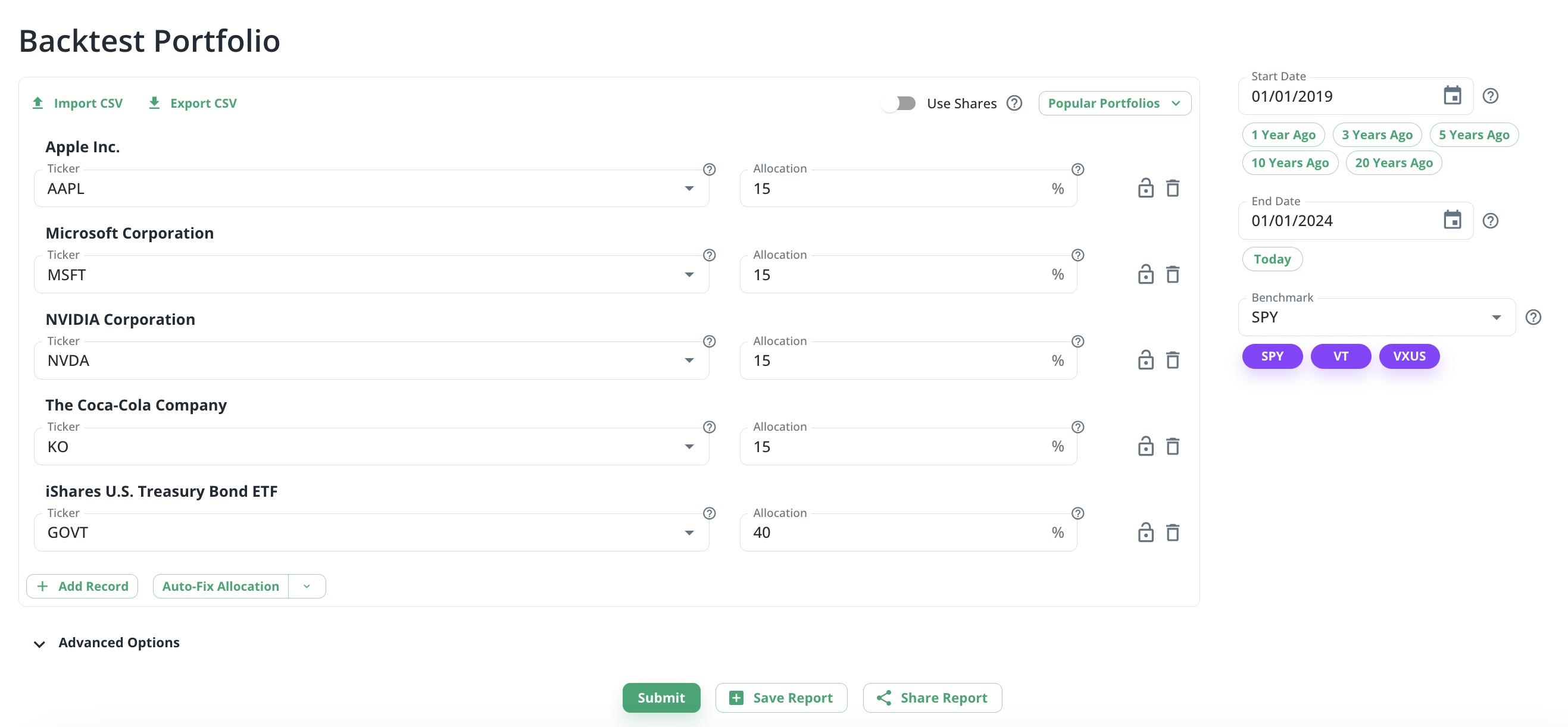Open the End Date help icon

(1490, 220)
